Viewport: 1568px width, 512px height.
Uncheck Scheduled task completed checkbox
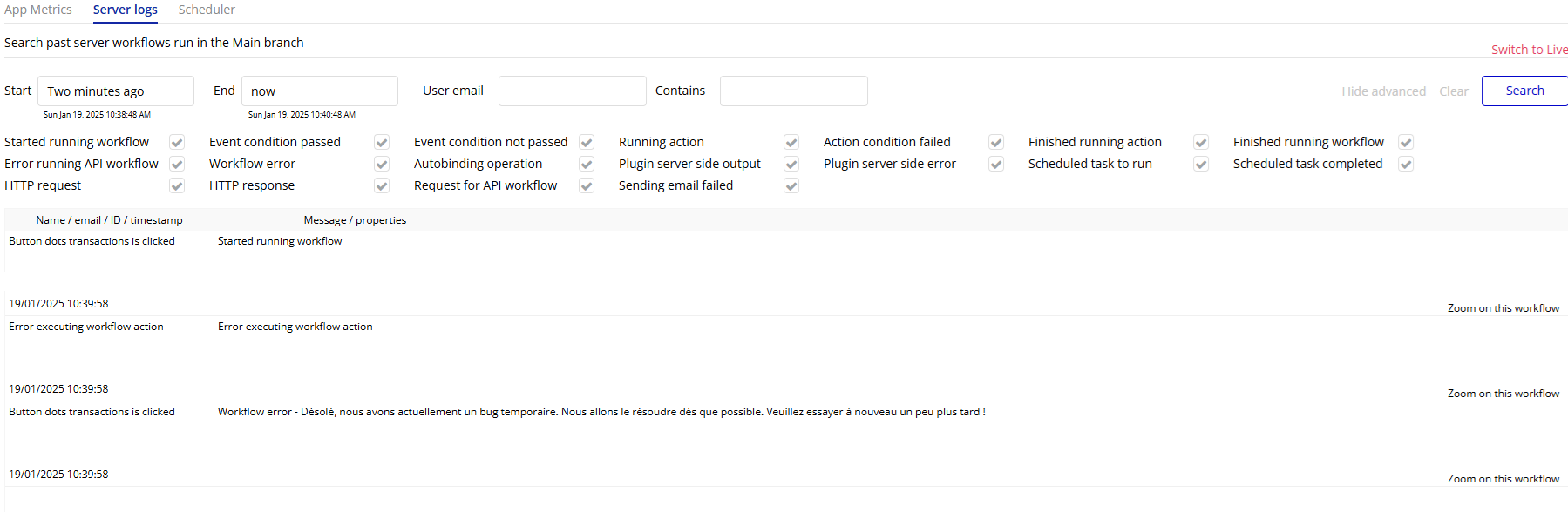point(1406,164)
